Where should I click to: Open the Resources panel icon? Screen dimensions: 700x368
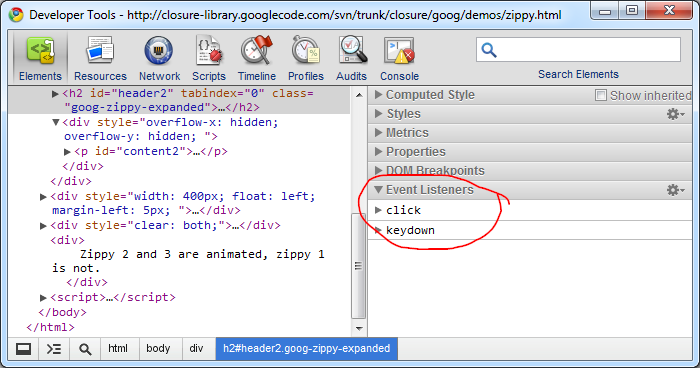click(100, 50)
